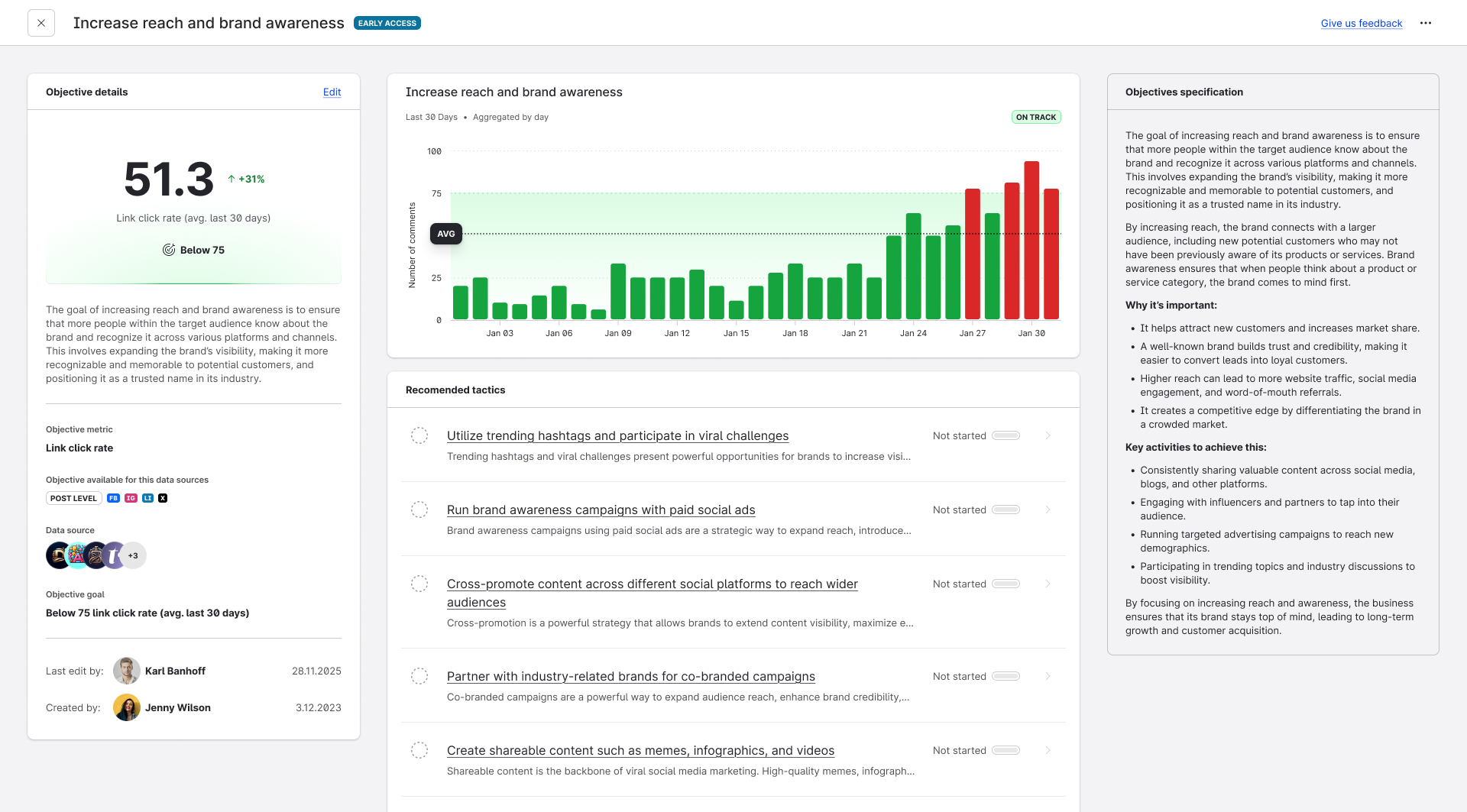Toggle status circle for paid social ads tactic

419,510
